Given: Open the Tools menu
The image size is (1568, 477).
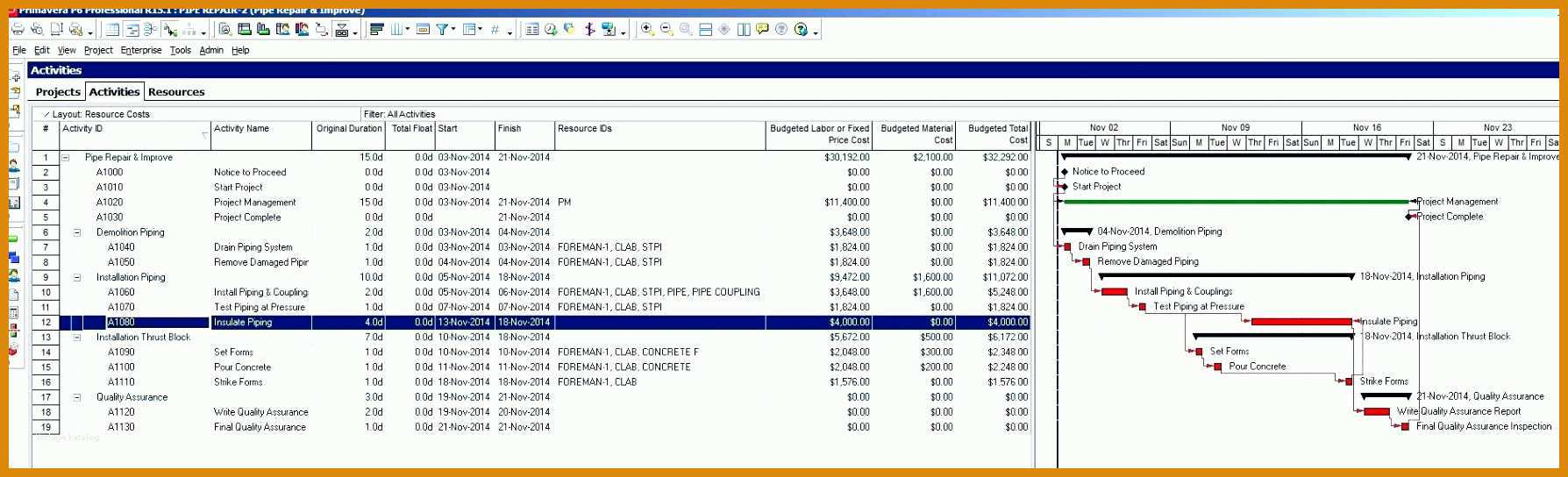Looking at the screenshot, I should [x=181, y=50].
